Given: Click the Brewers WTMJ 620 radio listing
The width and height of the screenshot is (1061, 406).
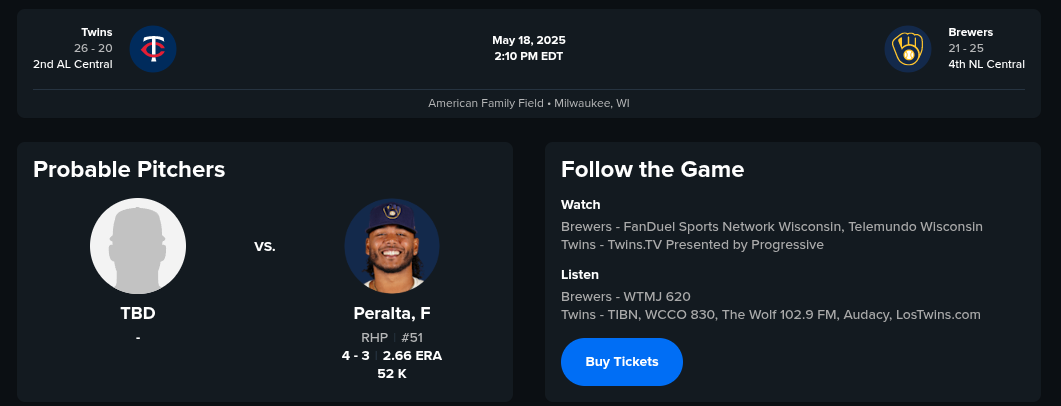Looking at the screenshot, I should [625, 297].
